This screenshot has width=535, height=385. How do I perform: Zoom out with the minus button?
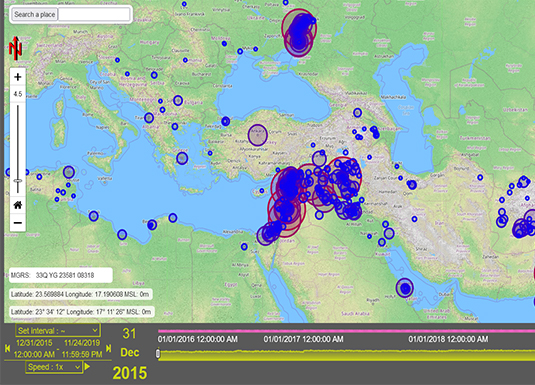pos(18,223)
